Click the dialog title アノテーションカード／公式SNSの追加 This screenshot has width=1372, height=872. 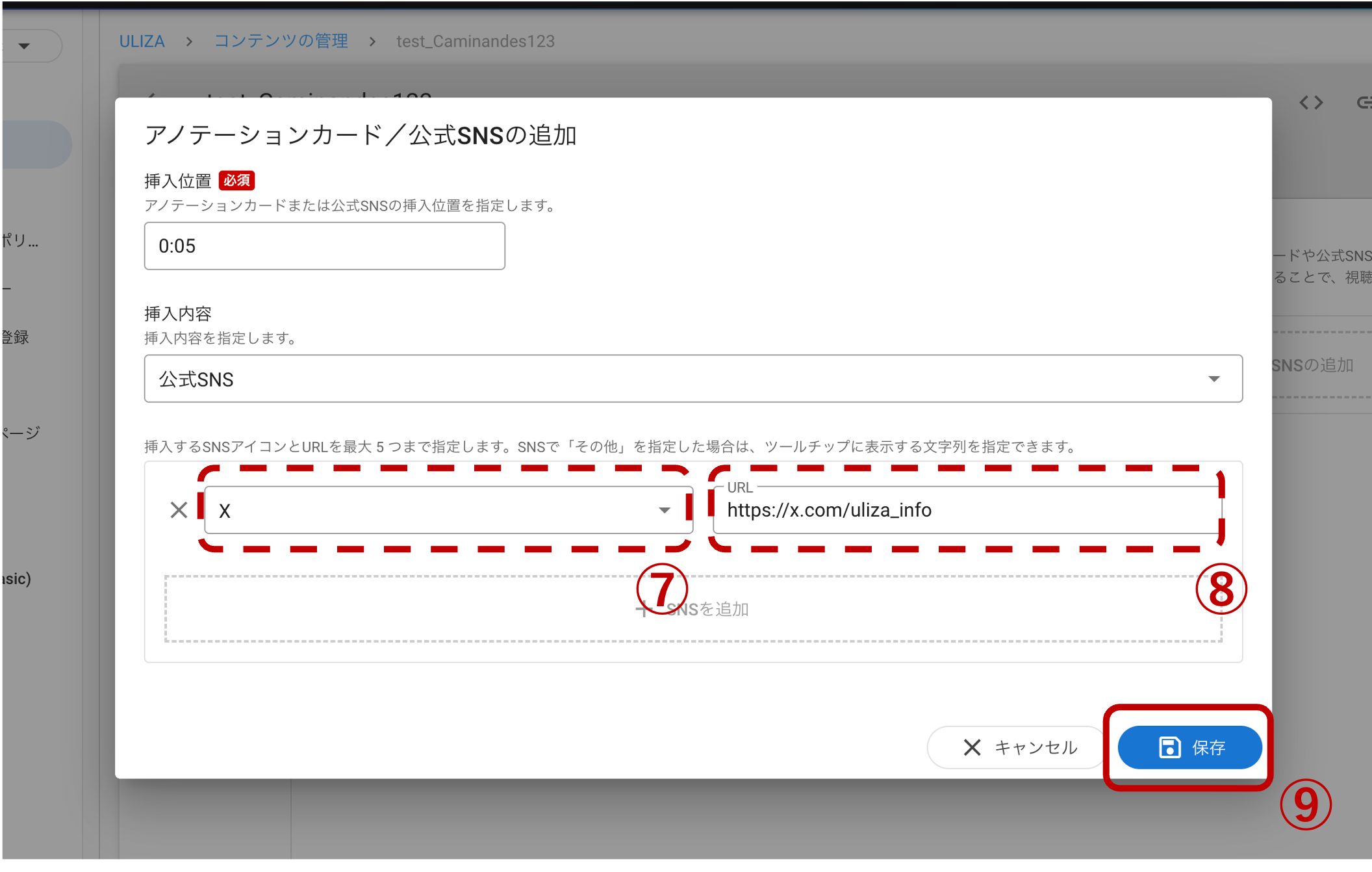[361, 135]
